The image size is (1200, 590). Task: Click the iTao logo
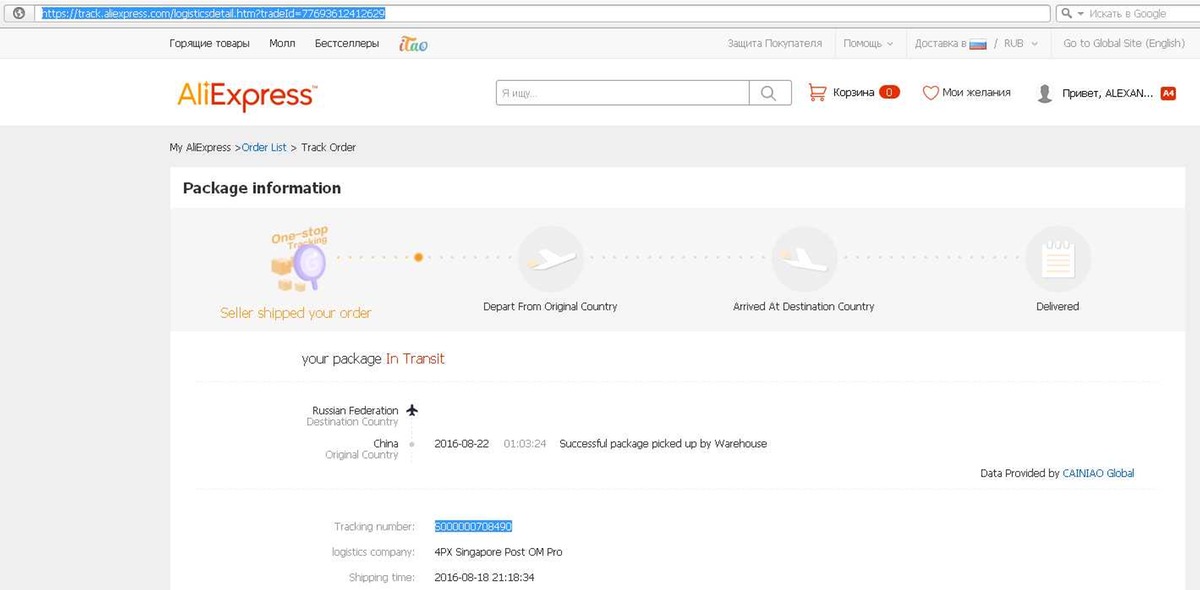pyautogui.click(x=413, y=44)
